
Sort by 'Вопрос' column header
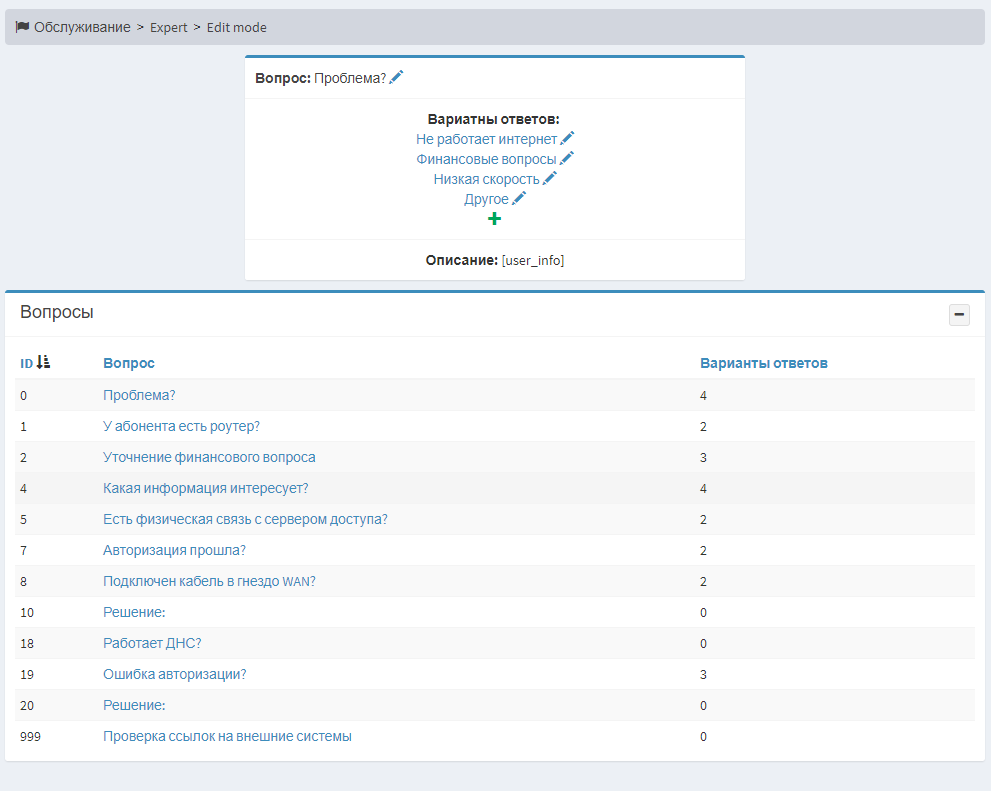point(129,363)
